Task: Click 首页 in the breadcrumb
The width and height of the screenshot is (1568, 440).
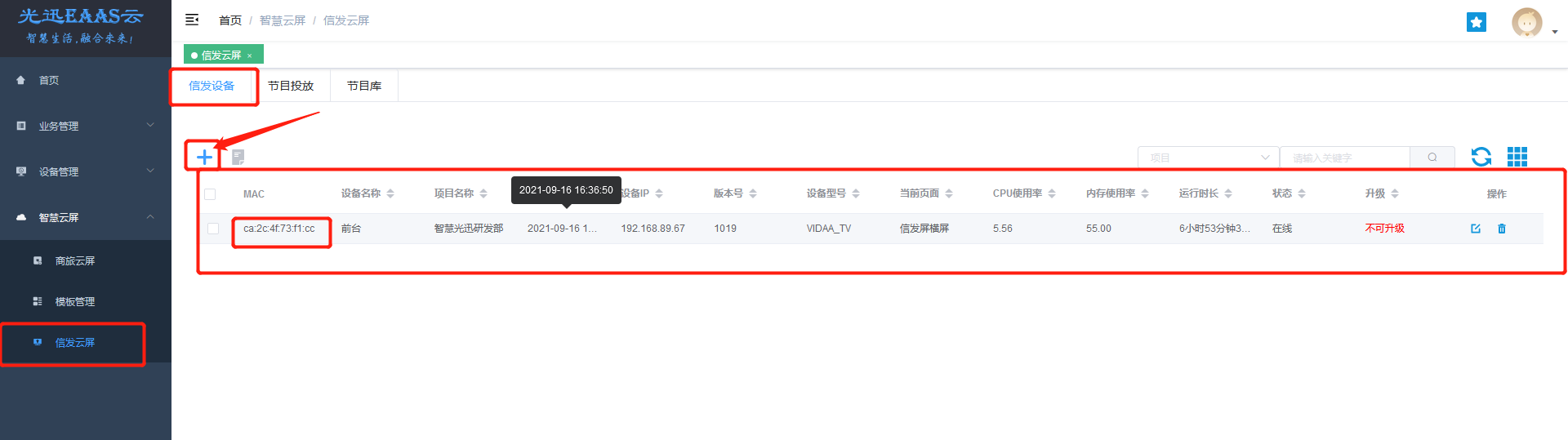Action: pos(230,20)
